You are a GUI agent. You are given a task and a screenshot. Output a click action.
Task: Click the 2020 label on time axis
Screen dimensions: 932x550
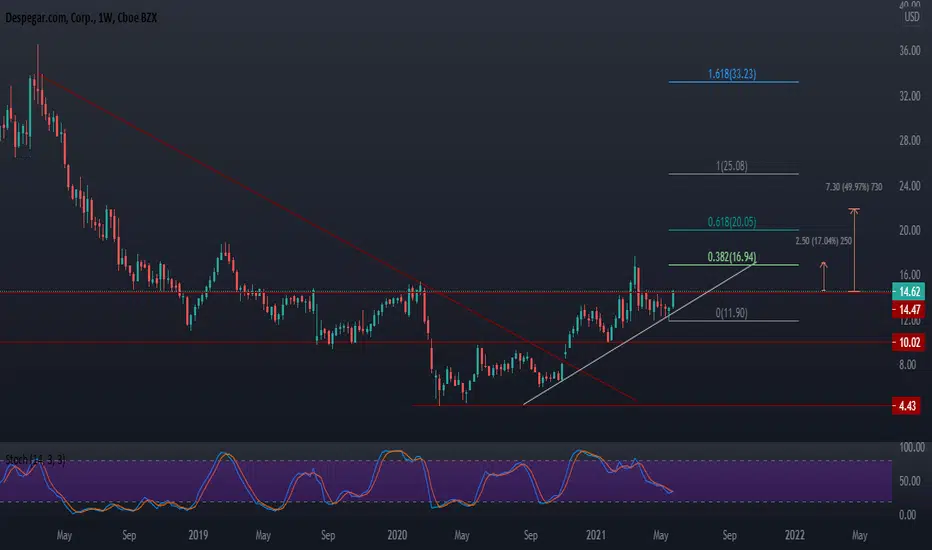(397, 535)
